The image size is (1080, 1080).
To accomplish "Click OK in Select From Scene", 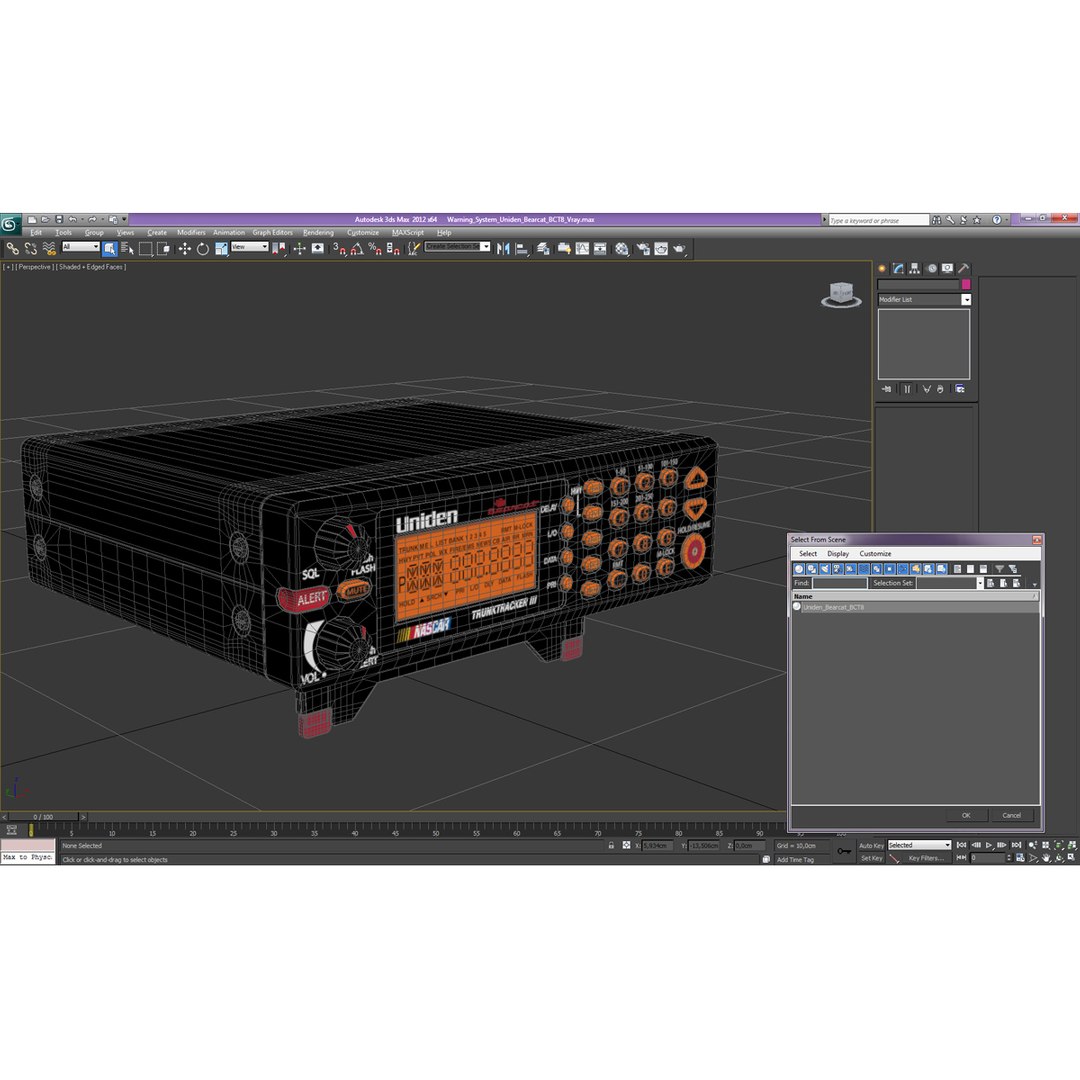I will 966,816.
